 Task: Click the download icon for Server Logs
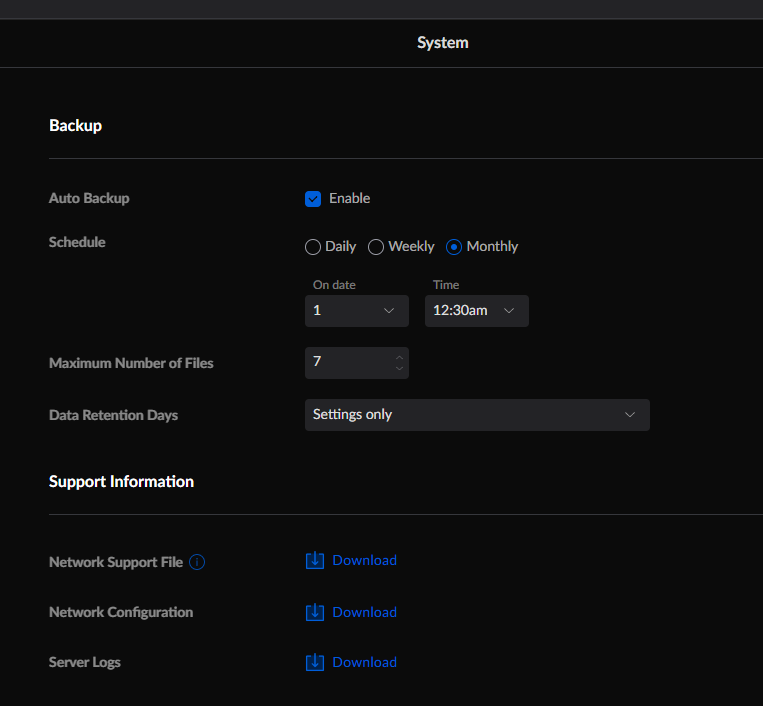pos(314,662)
